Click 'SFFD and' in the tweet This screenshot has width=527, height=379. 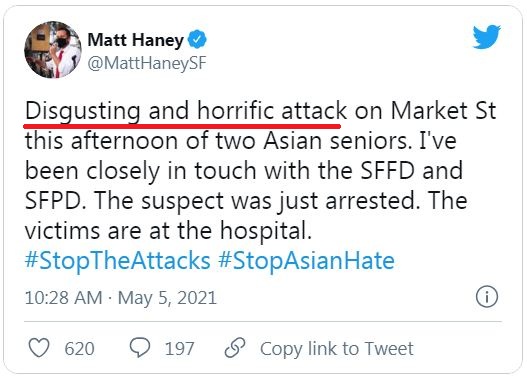click(x=412, y=171)
